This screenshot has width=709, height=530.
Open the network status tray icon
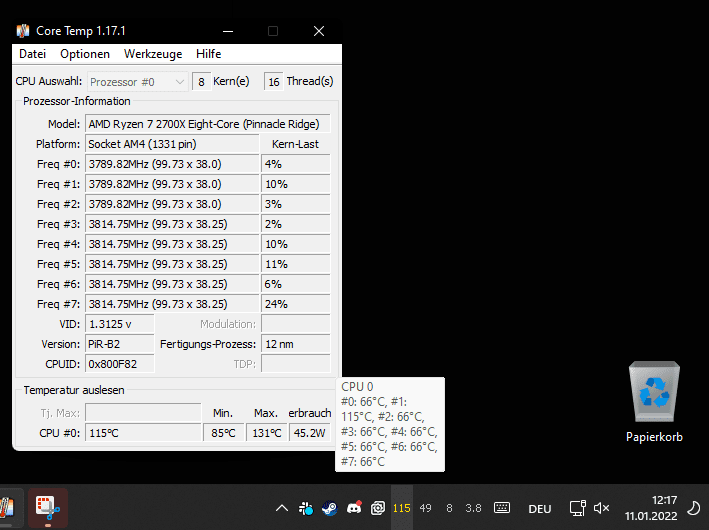pos(578,508)
